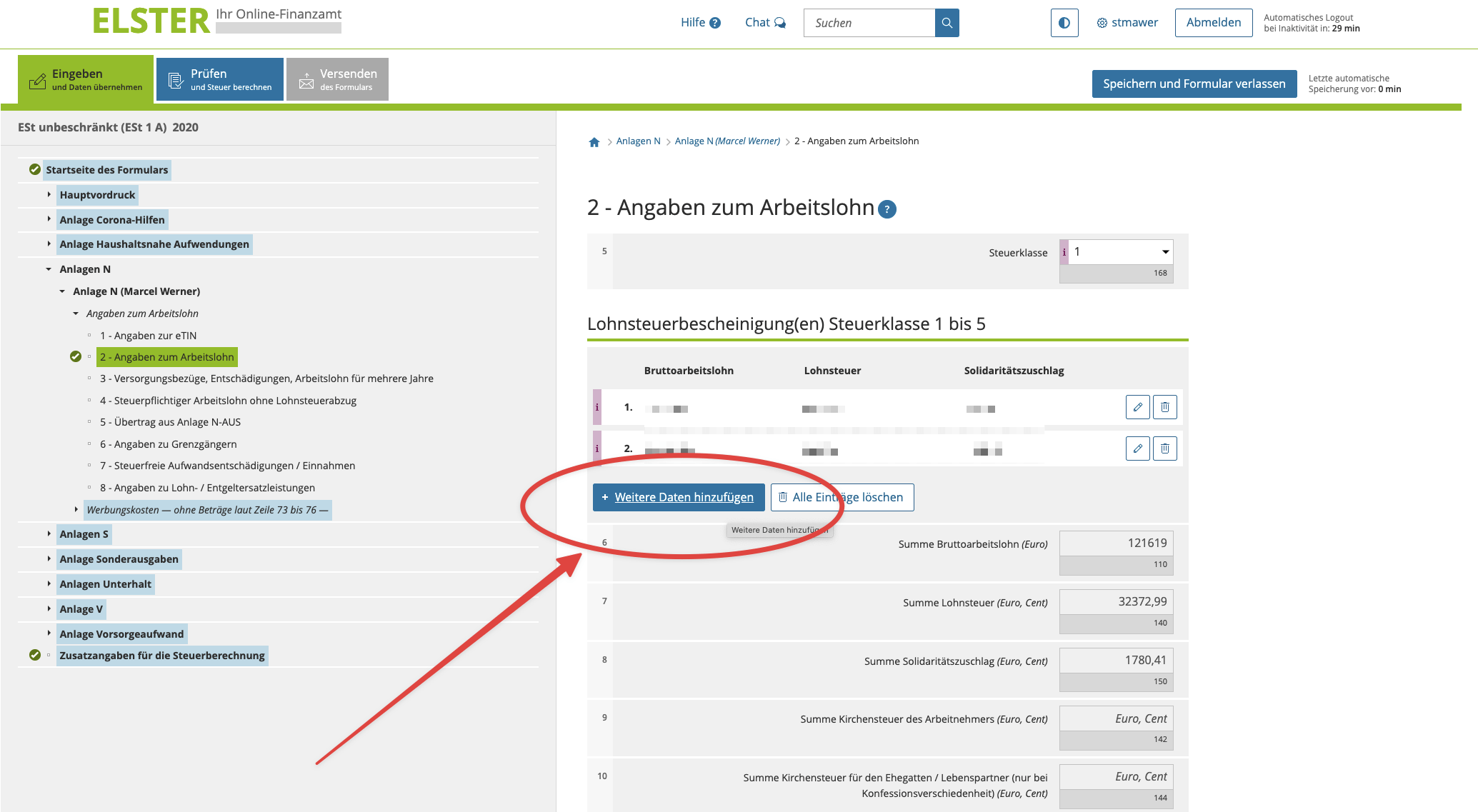
Task: Open Startseite des Formulars
Action: [107, 170]
